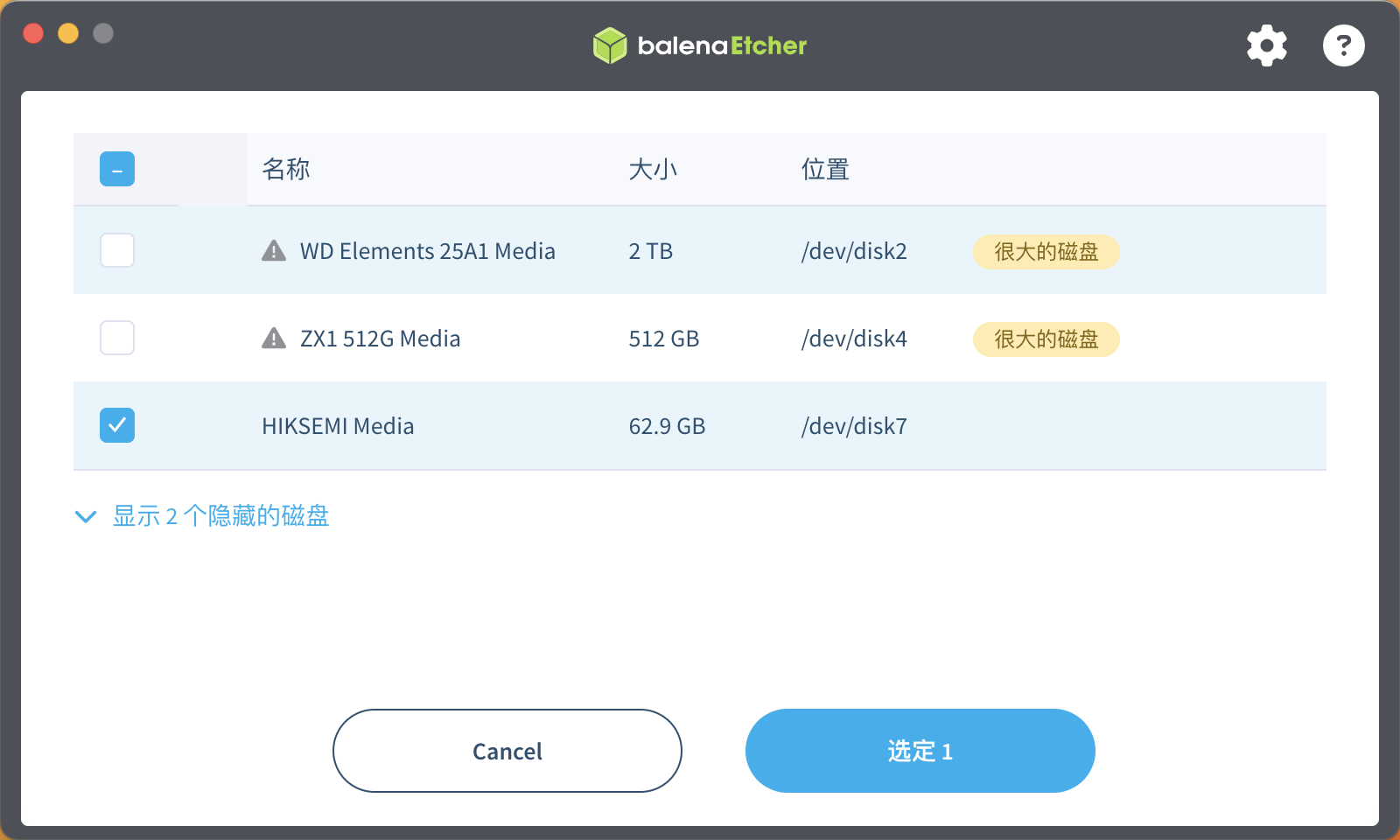1400x840 pixels.
Task: Click the 62.9 GB size cell
Action: (x=667, y=426)
